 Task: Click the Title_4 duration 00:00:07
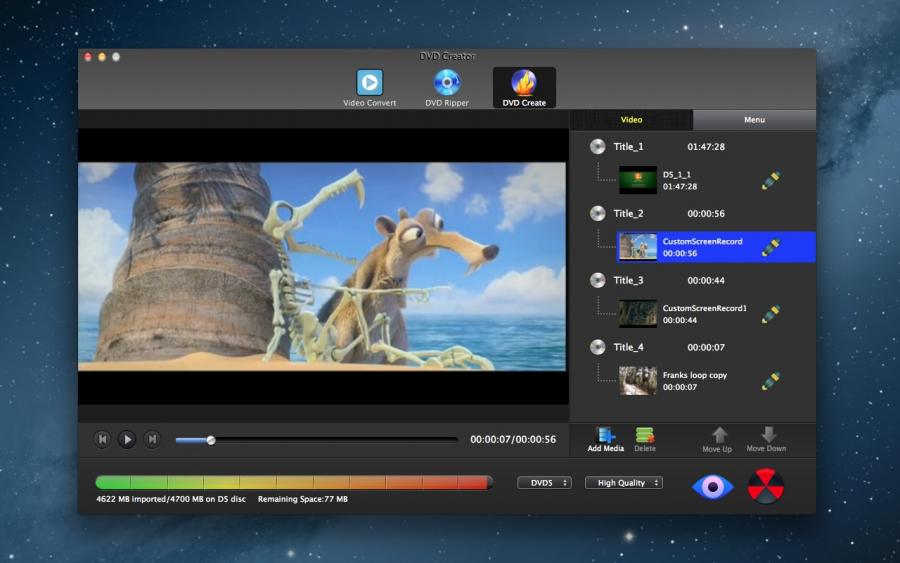(706, 347)
